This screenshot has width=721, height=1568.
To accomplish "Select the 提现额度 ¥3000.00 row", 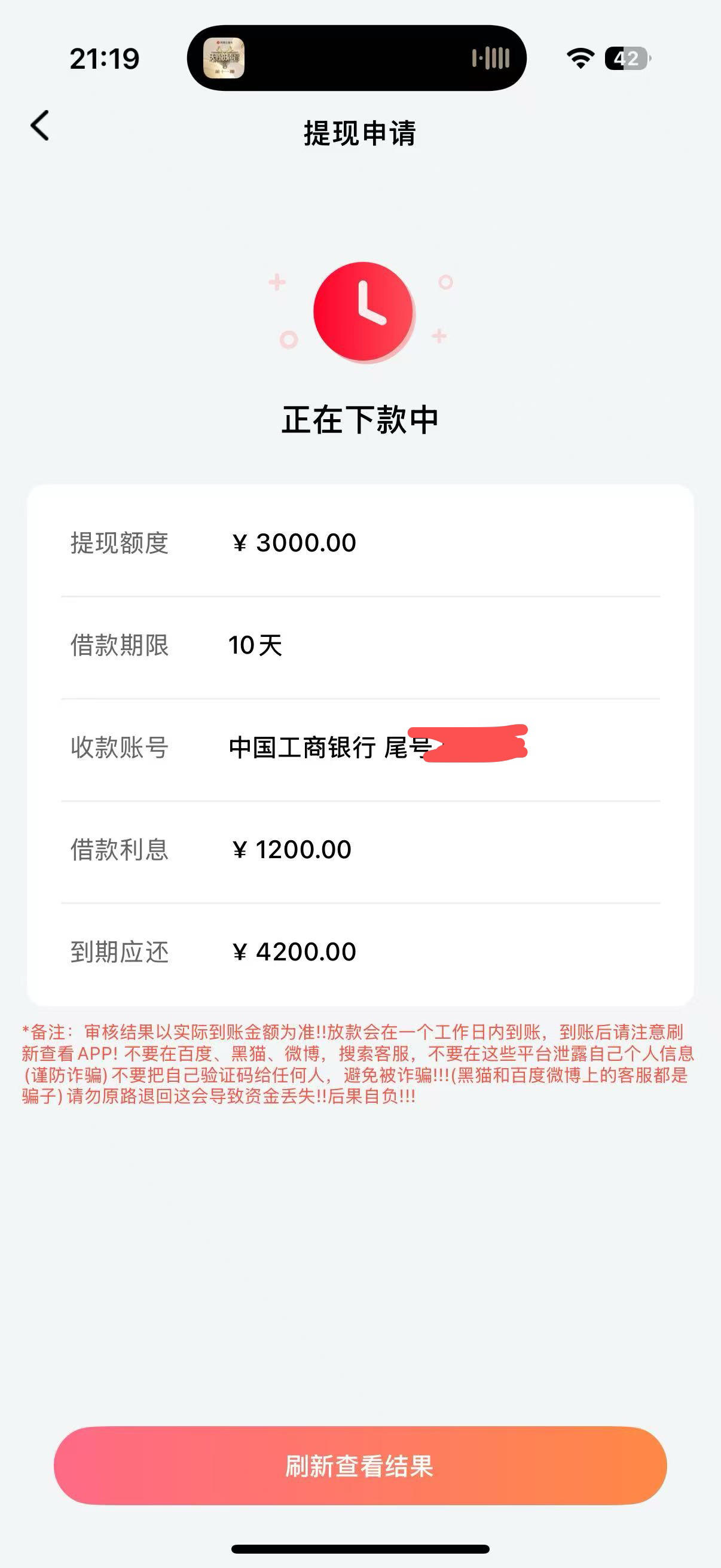I will coord(360,543).
